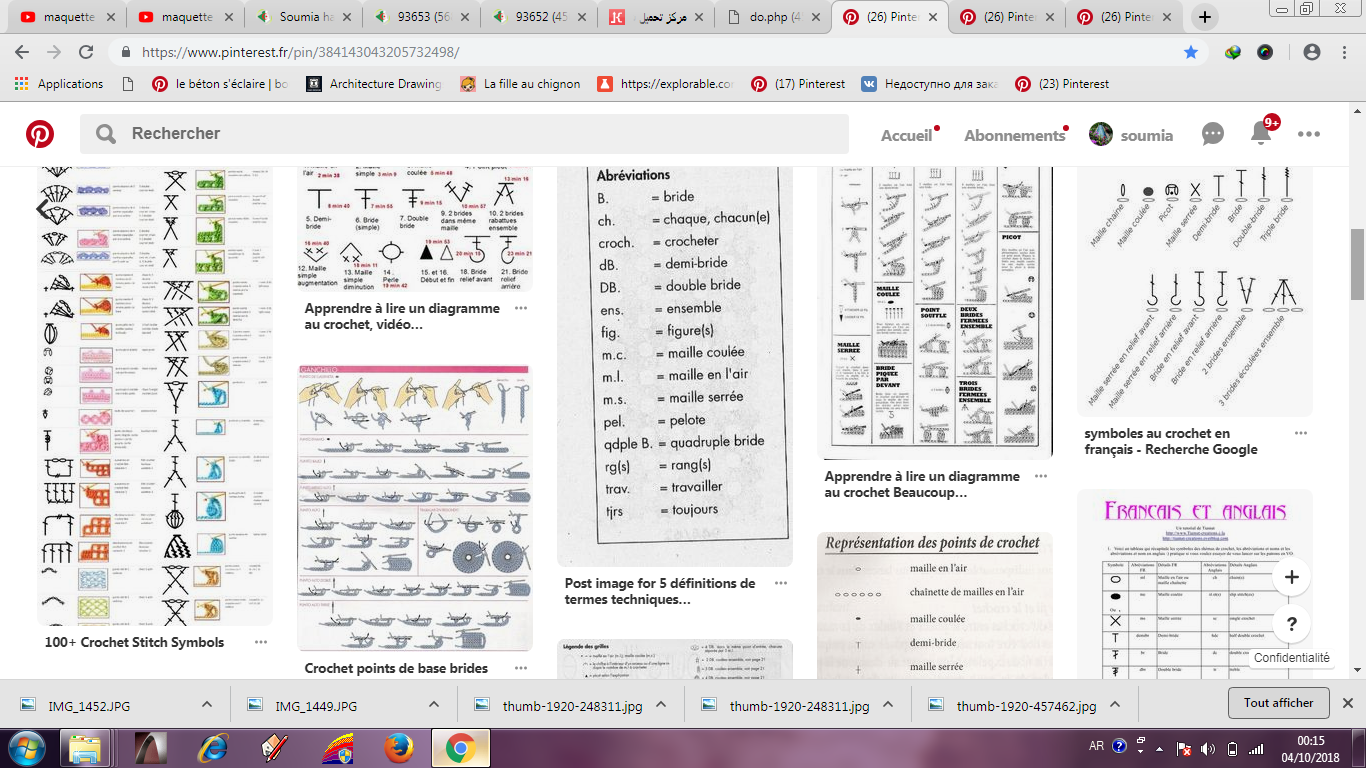Bookmark this page with the star icon
Screen dimensions: 1366x768
1191,52
